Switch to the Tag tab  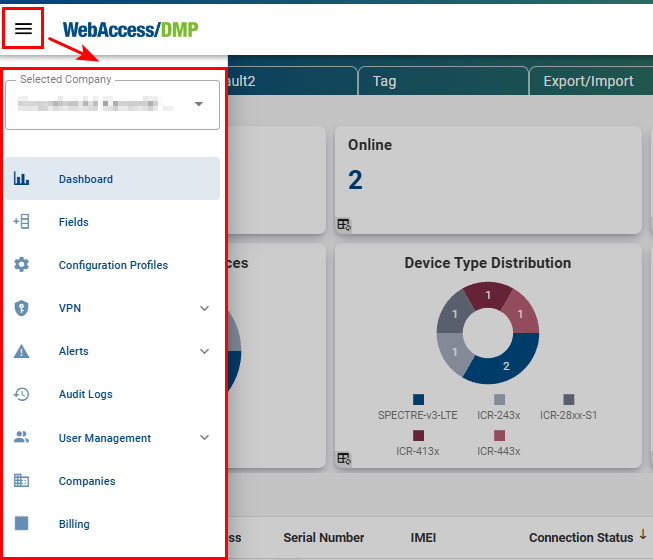(384, 81)
